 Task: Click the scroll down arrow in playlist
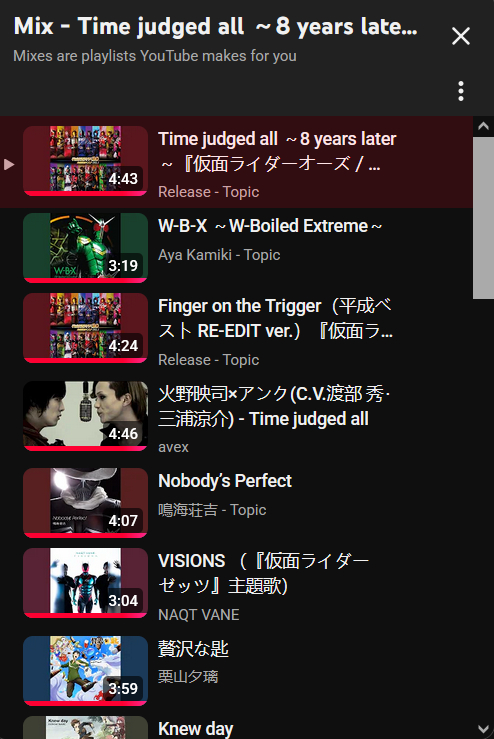[483, 729]
